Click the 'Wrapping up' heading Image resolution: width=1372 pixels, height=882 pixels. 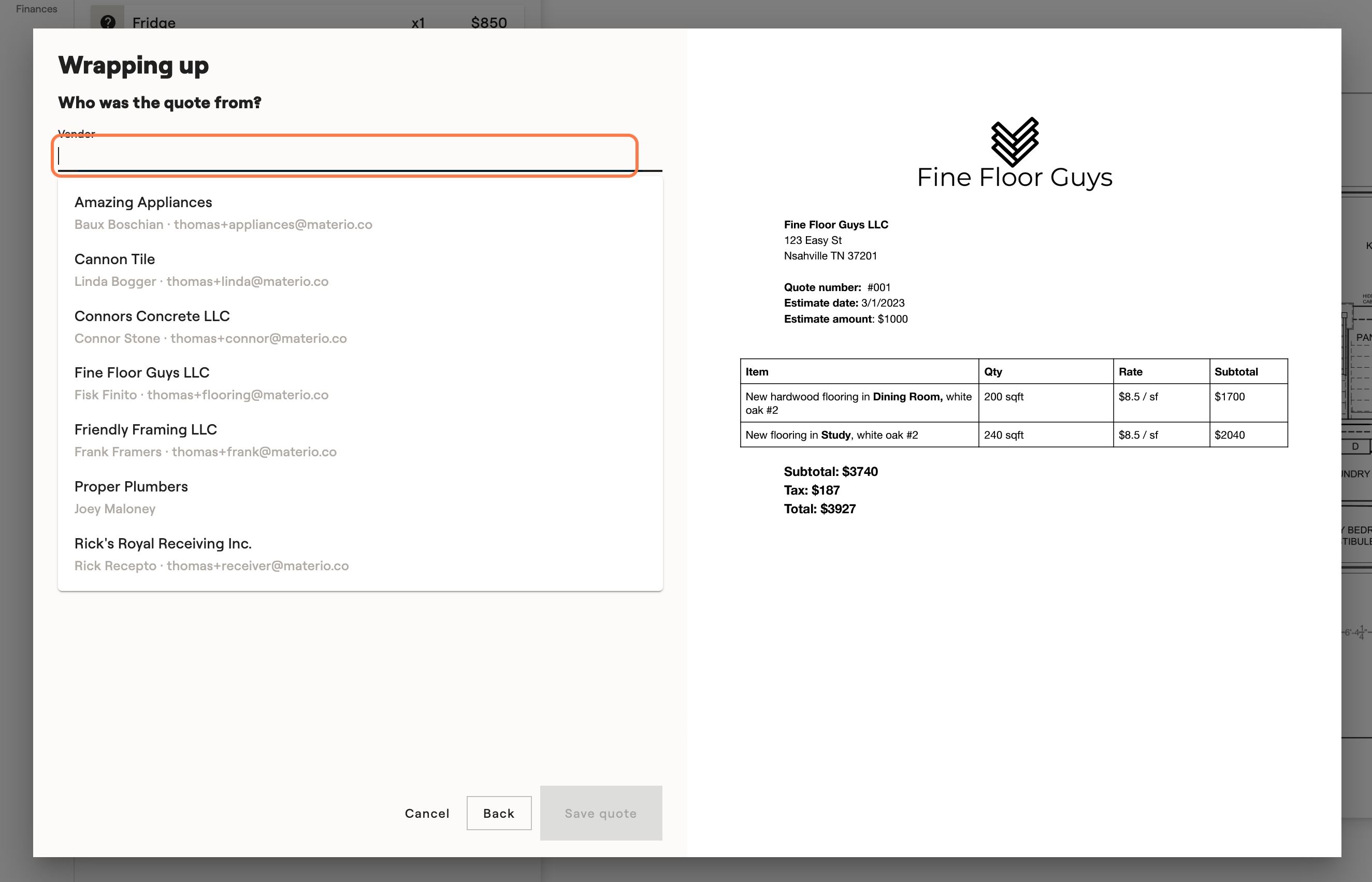click(x=134, y=65)
